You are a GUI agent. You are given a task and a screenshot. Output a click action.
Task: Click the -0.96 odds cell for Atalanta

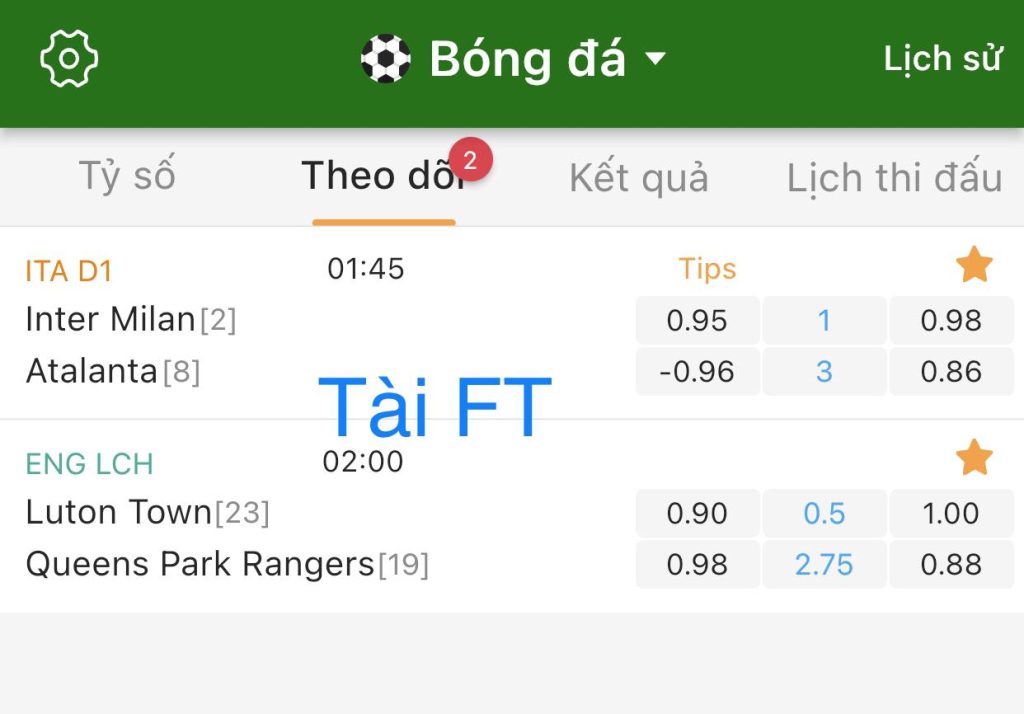point(697,371)
